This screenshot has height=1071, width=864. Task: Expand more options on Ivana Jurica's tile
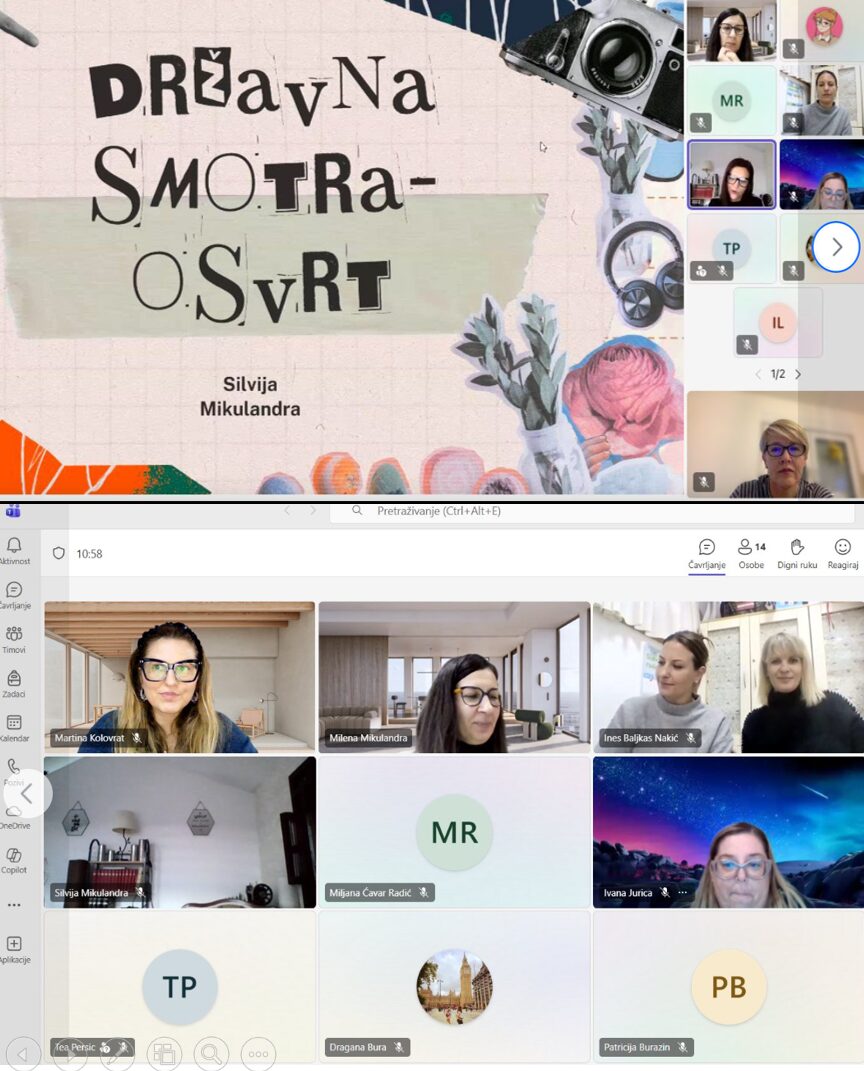pos(683,892)
